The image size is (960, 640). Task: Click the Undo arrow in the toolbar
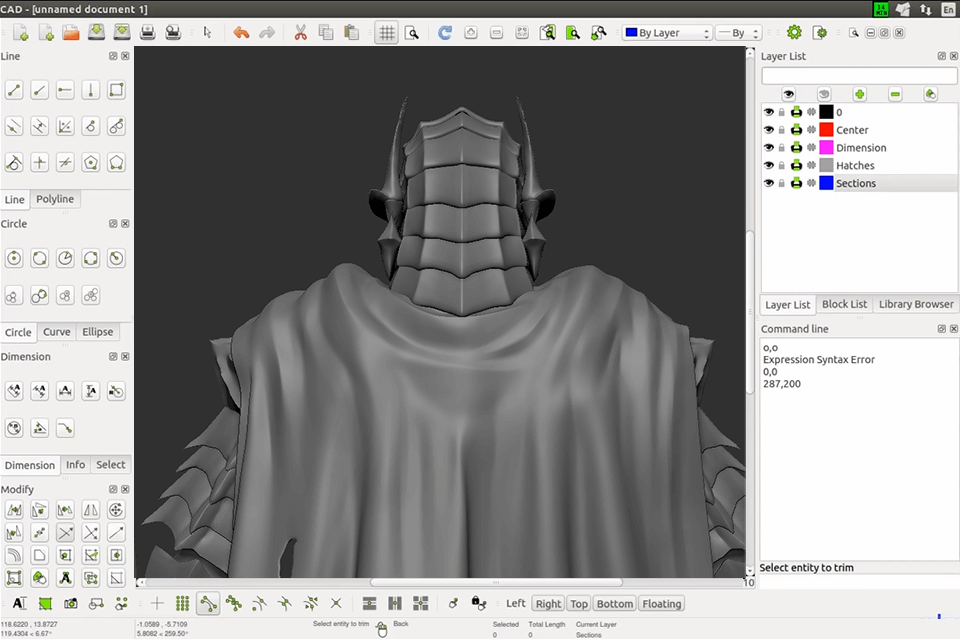pos(240,32)
